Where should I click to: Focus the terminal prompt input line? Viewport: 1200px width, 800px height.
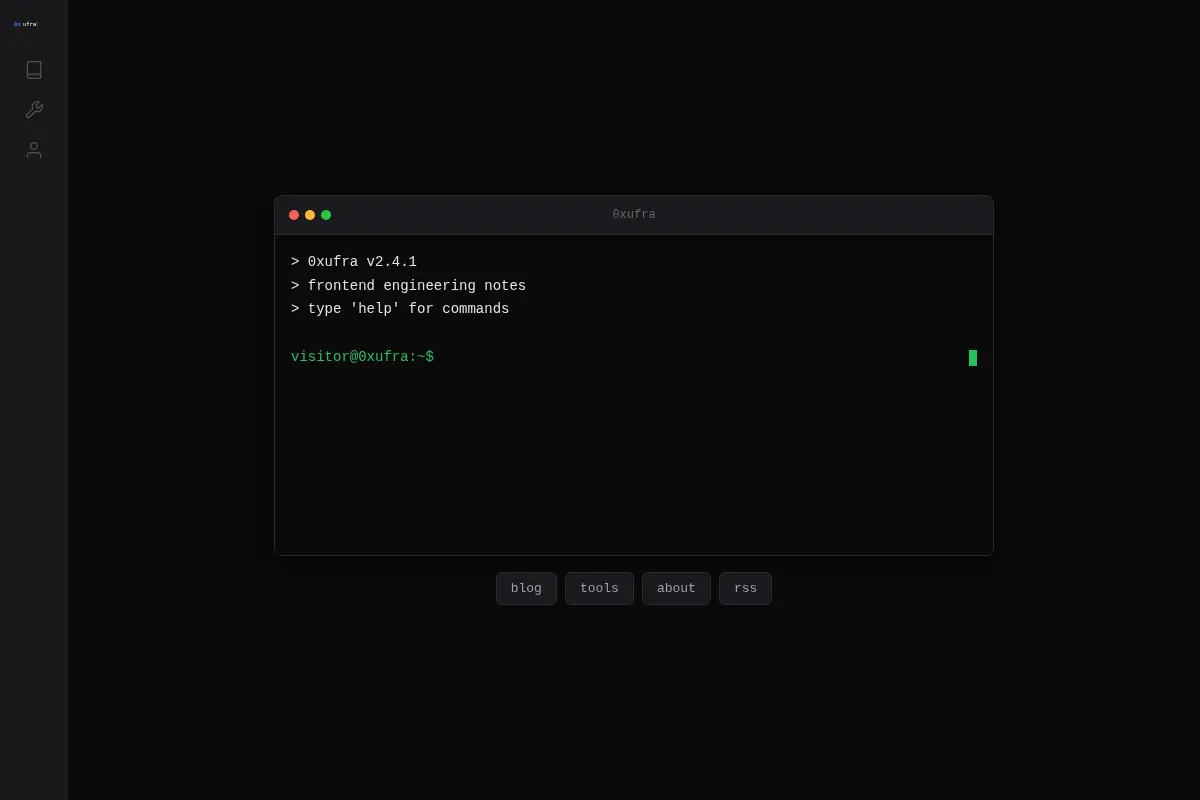click(x=634, y=357)
